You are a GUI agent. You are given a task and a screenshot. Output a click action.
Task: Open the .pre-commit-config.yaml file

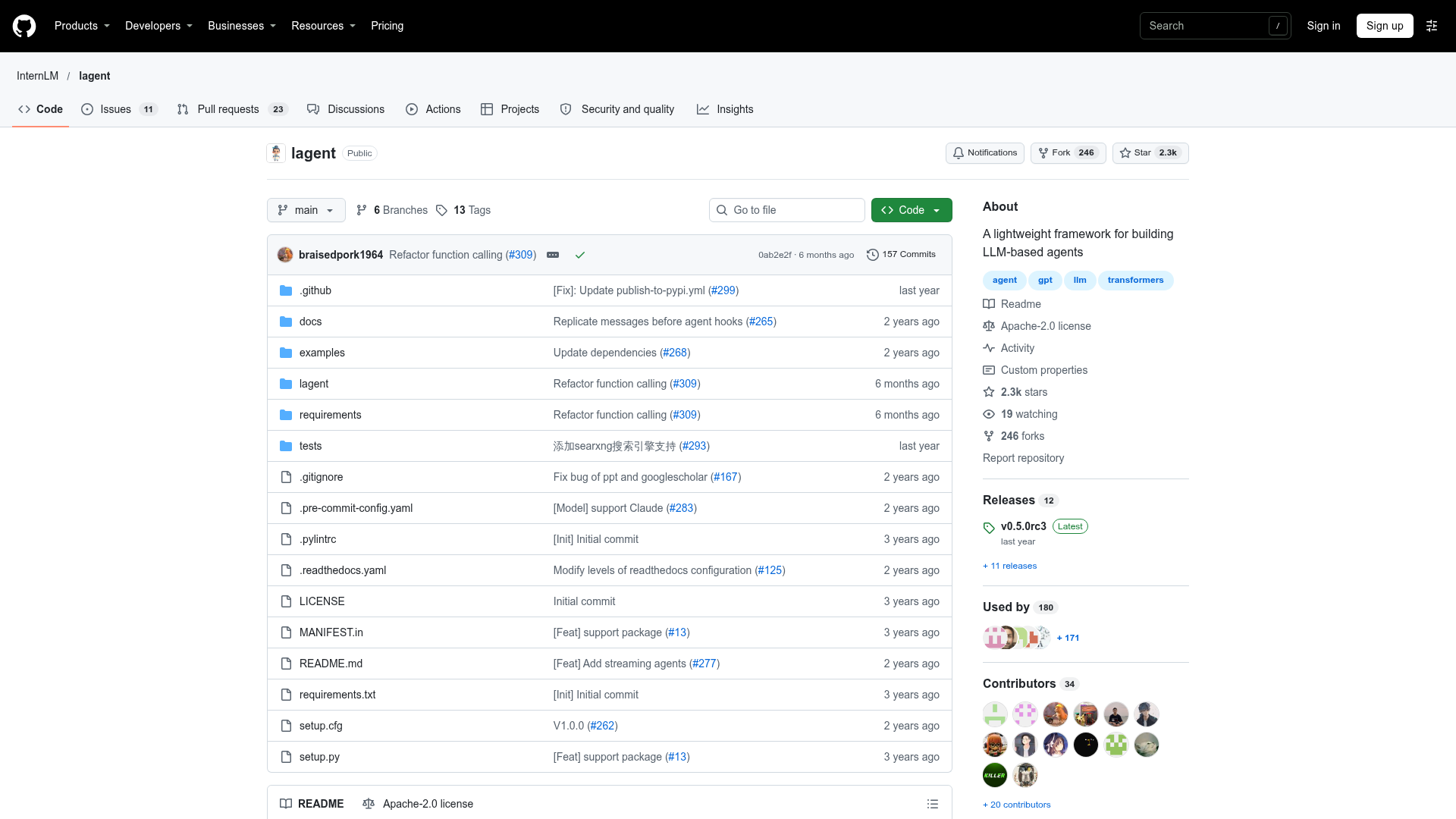click(x=356, y=508)
